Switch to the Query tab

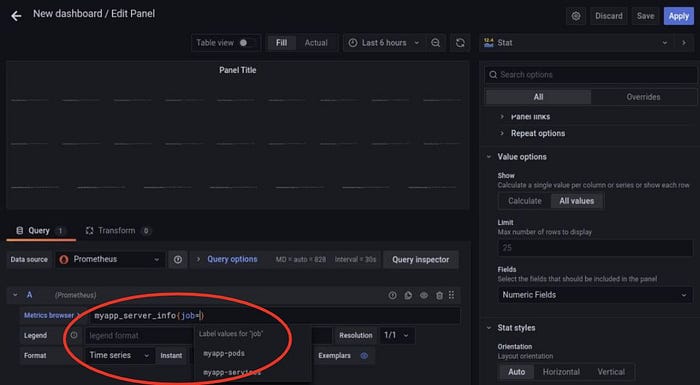click(40, 231)
